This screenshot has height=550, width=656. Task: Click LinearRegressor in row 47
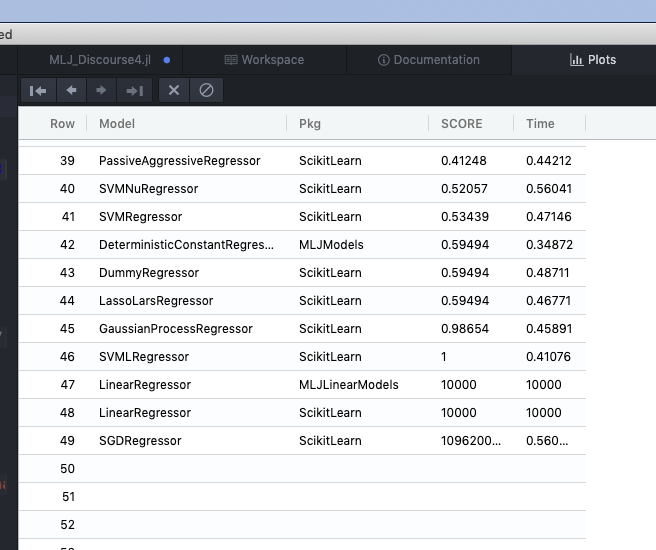(145, 385)
